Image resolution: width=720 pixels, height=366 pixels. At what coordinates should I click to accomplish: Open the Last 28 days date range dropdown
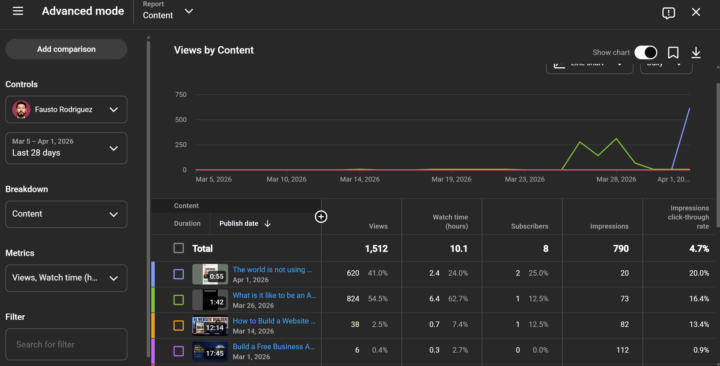point(66,148)
